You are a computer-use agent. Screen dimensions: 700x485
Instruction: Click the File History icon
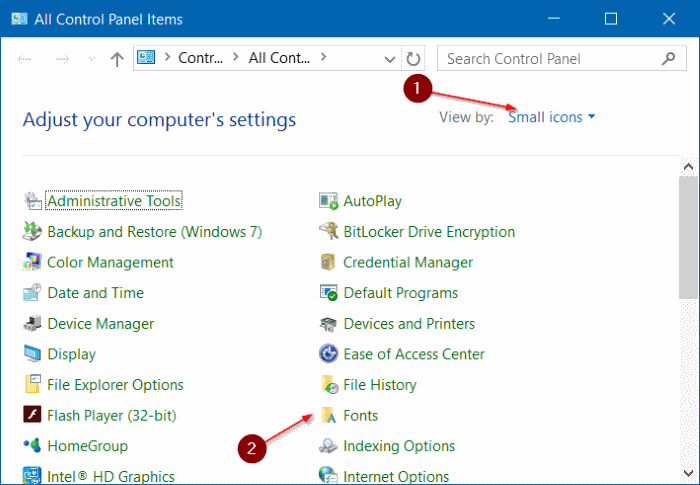[329, 385]
